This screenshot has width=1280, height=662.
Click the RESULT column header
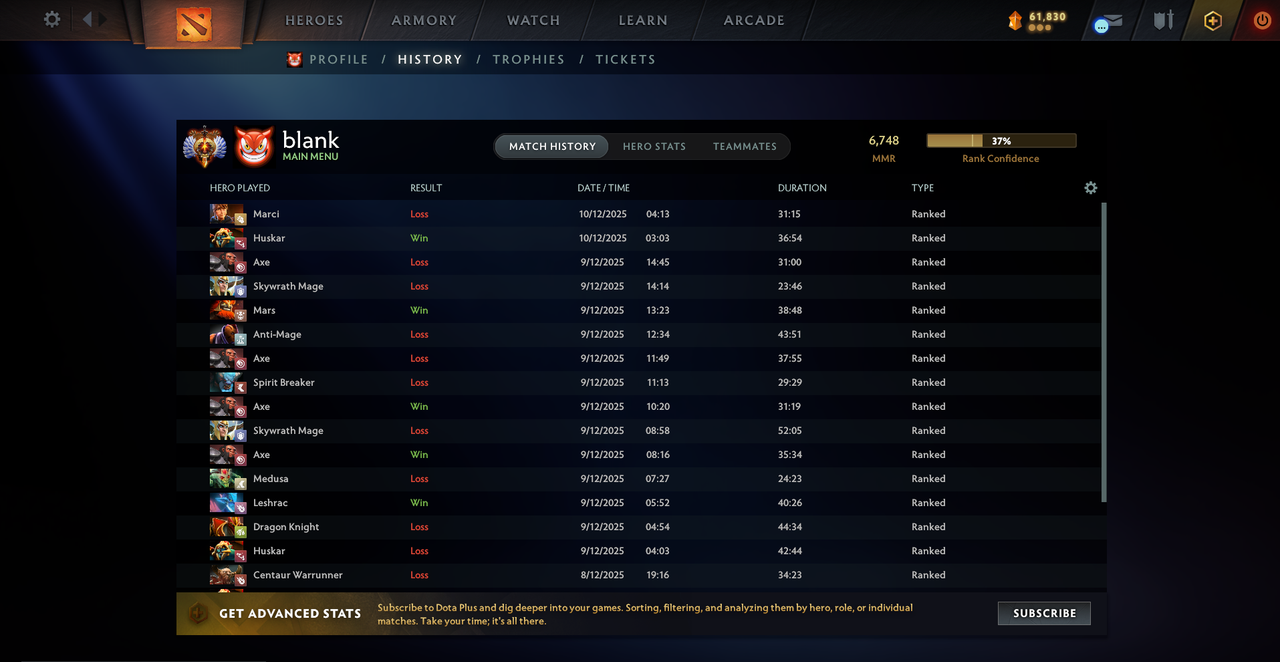click(426, 188)
